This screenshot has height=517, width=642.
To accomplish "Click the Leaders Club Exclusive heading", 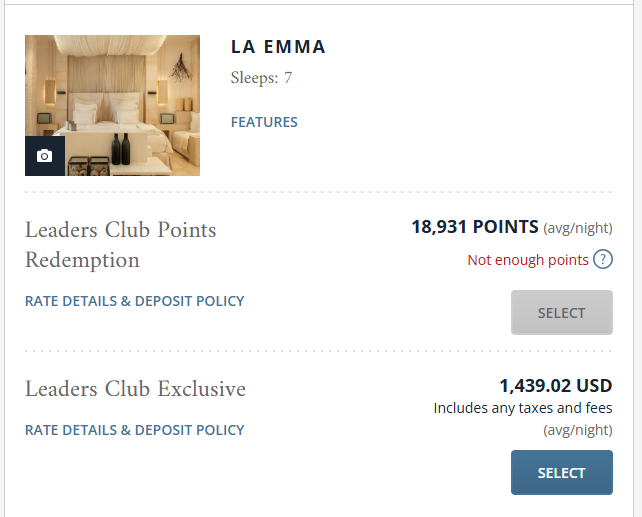I will coord(136,388).
